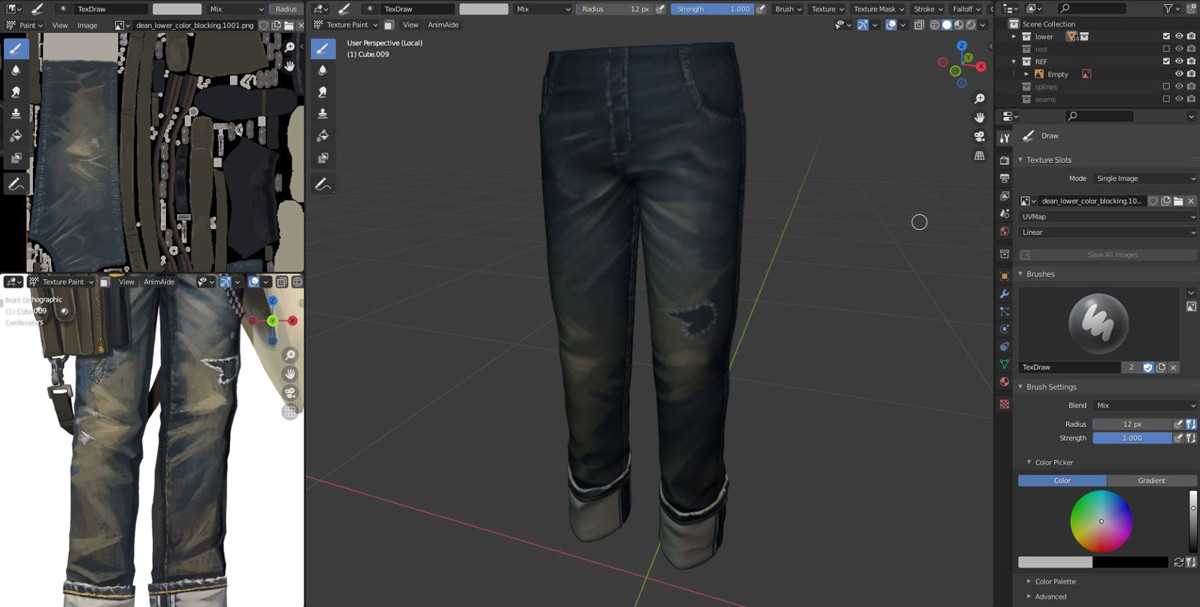Choose the Clone tool in the 3D viewport
1200x607 pixels.
(x=323, y=114)
